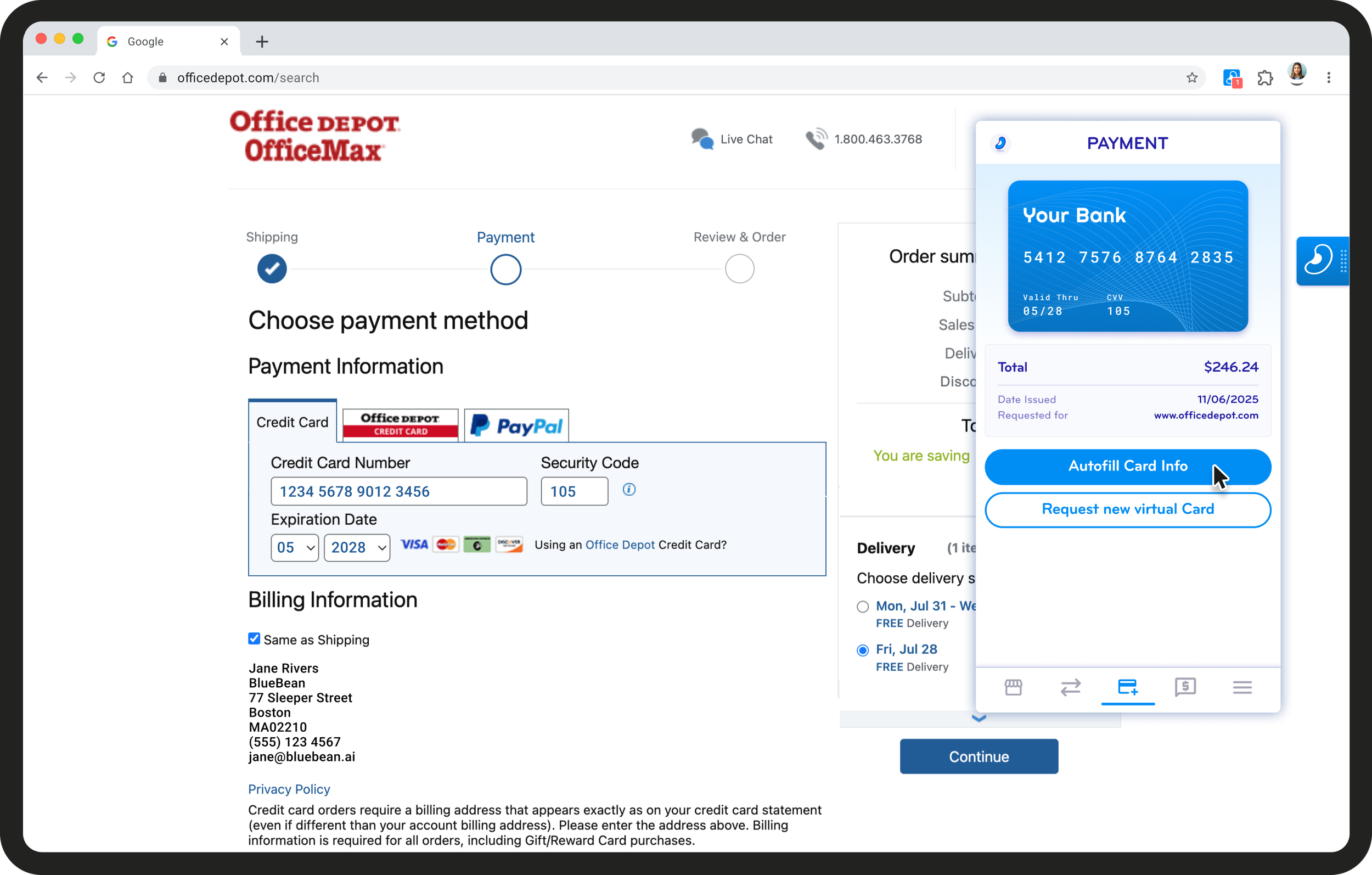Viewport: 1372px width, 875px height.
Task: Click the Credit Card Number field
Action: coord(398,491)
